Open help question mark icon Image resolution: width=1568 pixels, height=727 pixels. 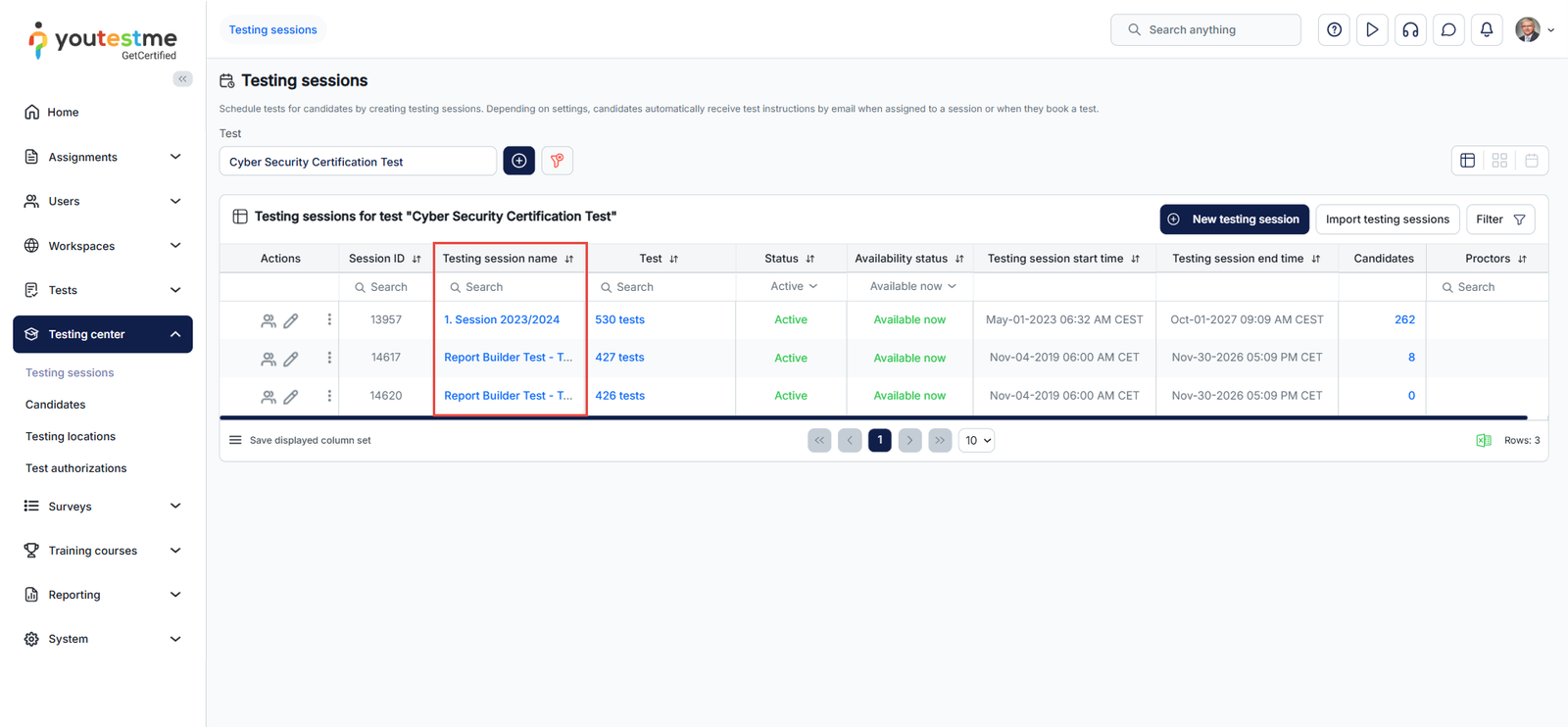point(1334,29)
